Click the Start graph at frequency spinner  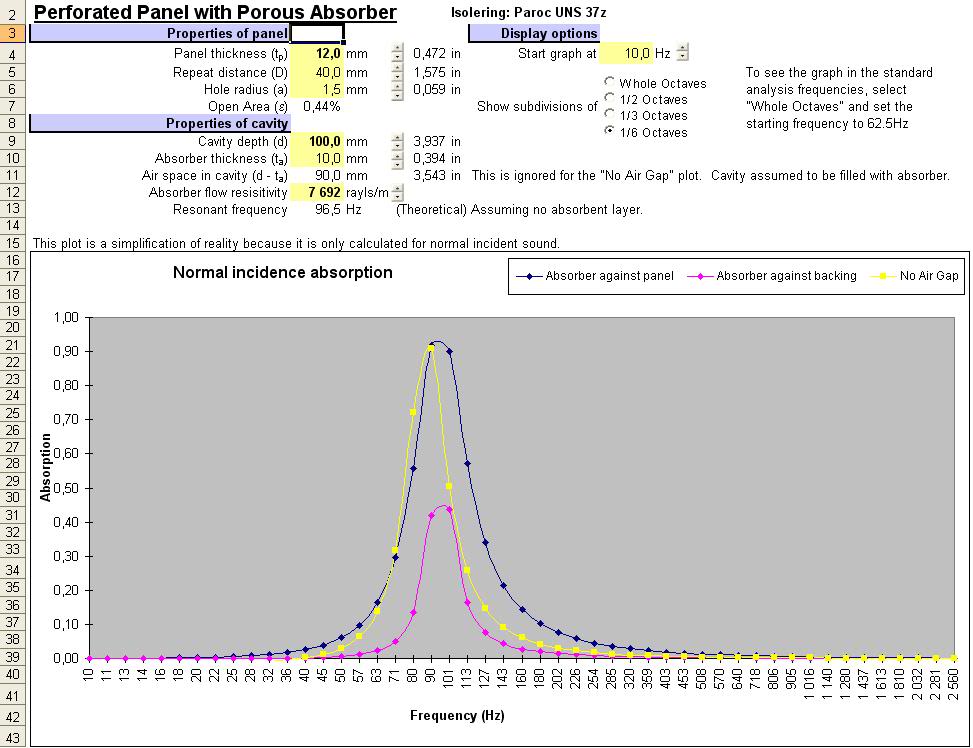click(682, 53)
